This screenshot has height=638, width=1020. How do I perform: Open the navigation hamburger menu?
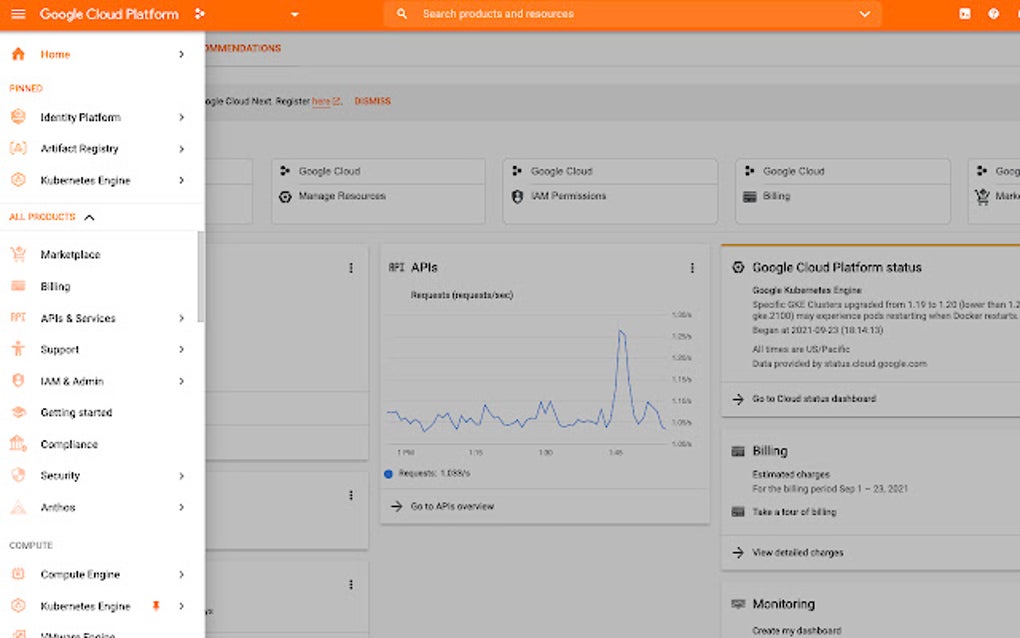17,14
